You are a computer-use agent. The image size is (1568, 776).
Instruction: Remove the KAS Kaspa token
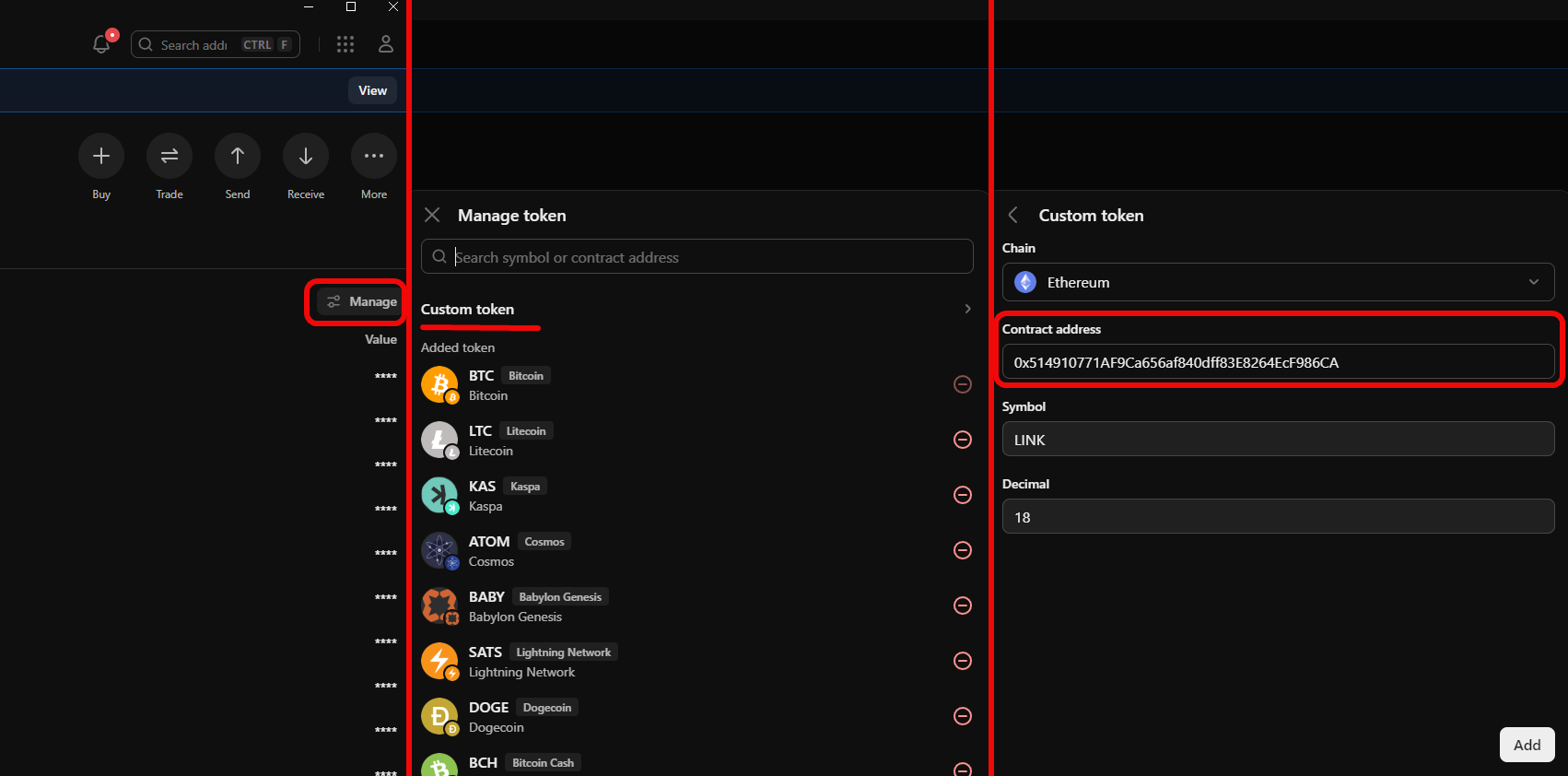pos(963,495)
